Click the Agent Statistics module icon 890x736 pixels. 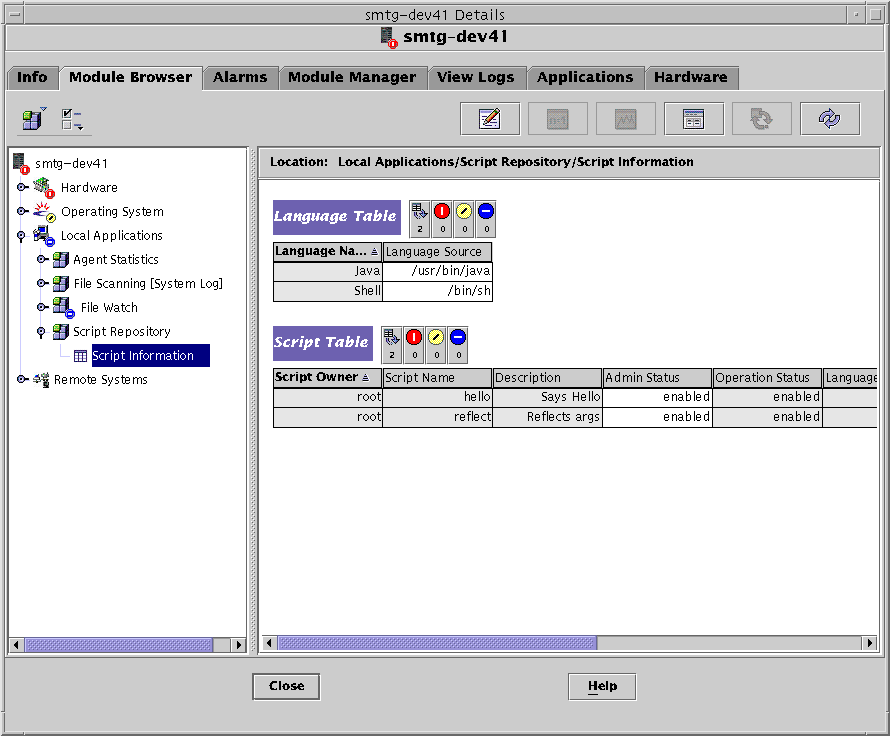point(61,259)
